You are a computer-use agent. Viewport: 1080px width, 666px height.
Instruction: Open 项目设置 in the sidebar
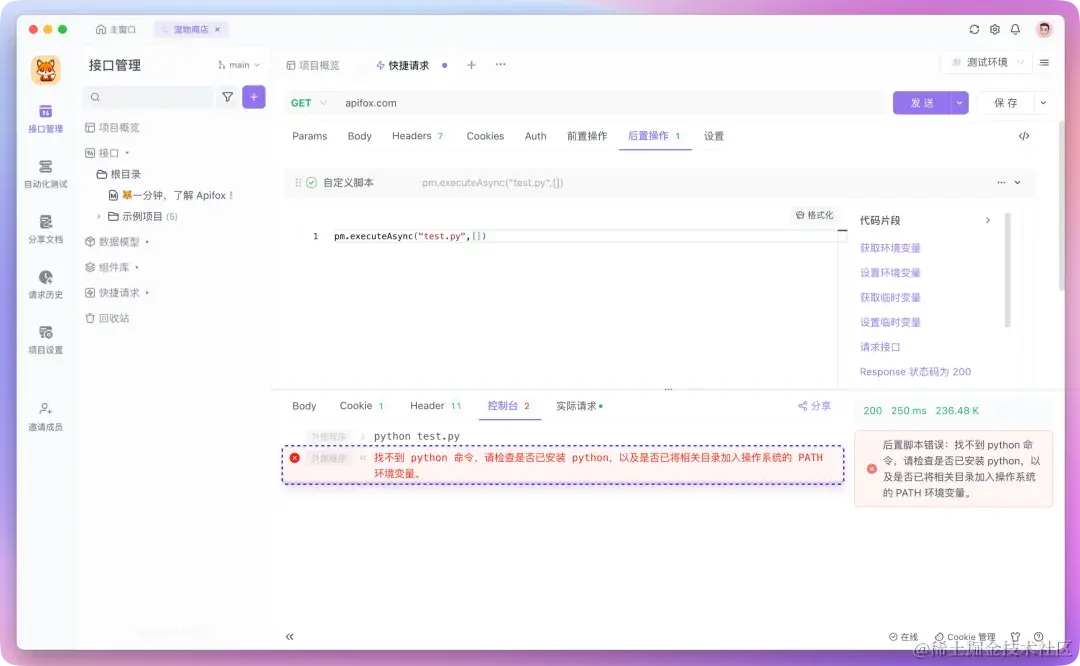click(x=44, y=340)
